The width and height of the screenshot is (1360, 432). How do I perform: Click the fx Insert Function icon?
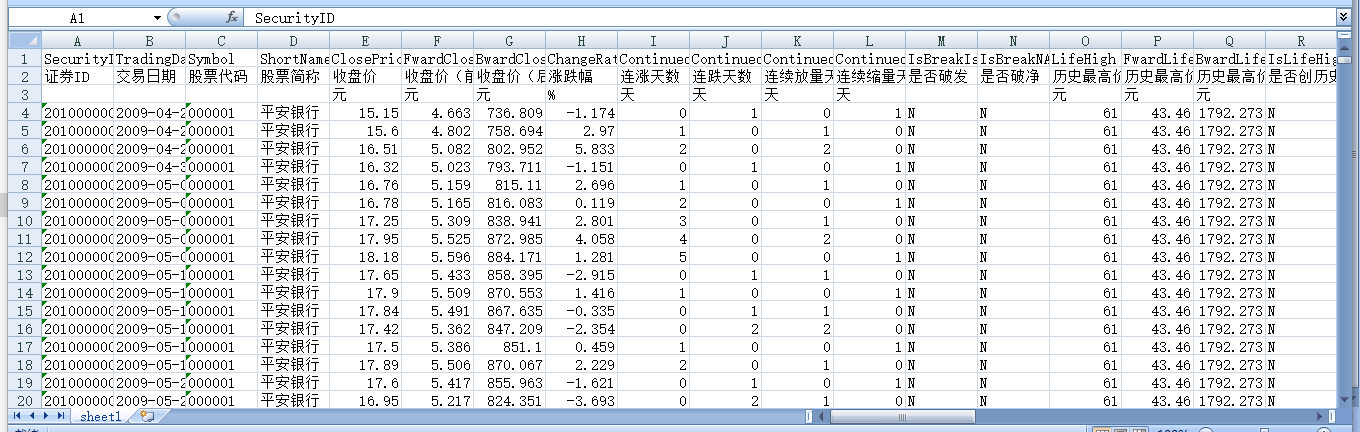tap(231, 18)
